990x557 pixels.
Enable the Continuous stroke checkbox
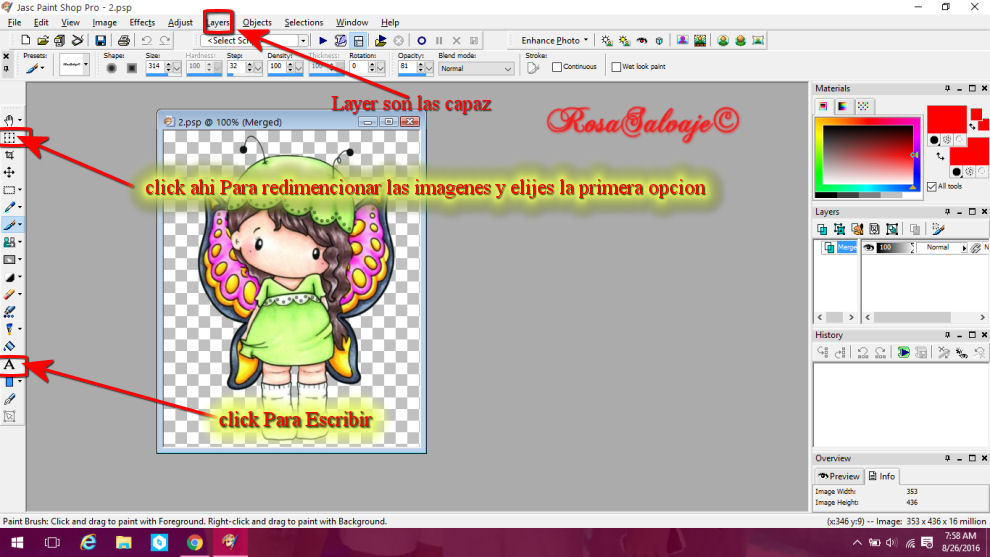558,67
